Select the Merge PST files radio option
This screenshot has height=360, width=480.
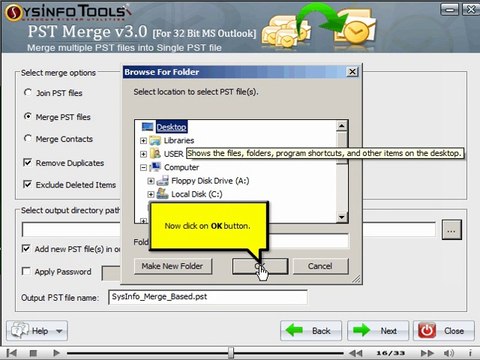[28, 117]
